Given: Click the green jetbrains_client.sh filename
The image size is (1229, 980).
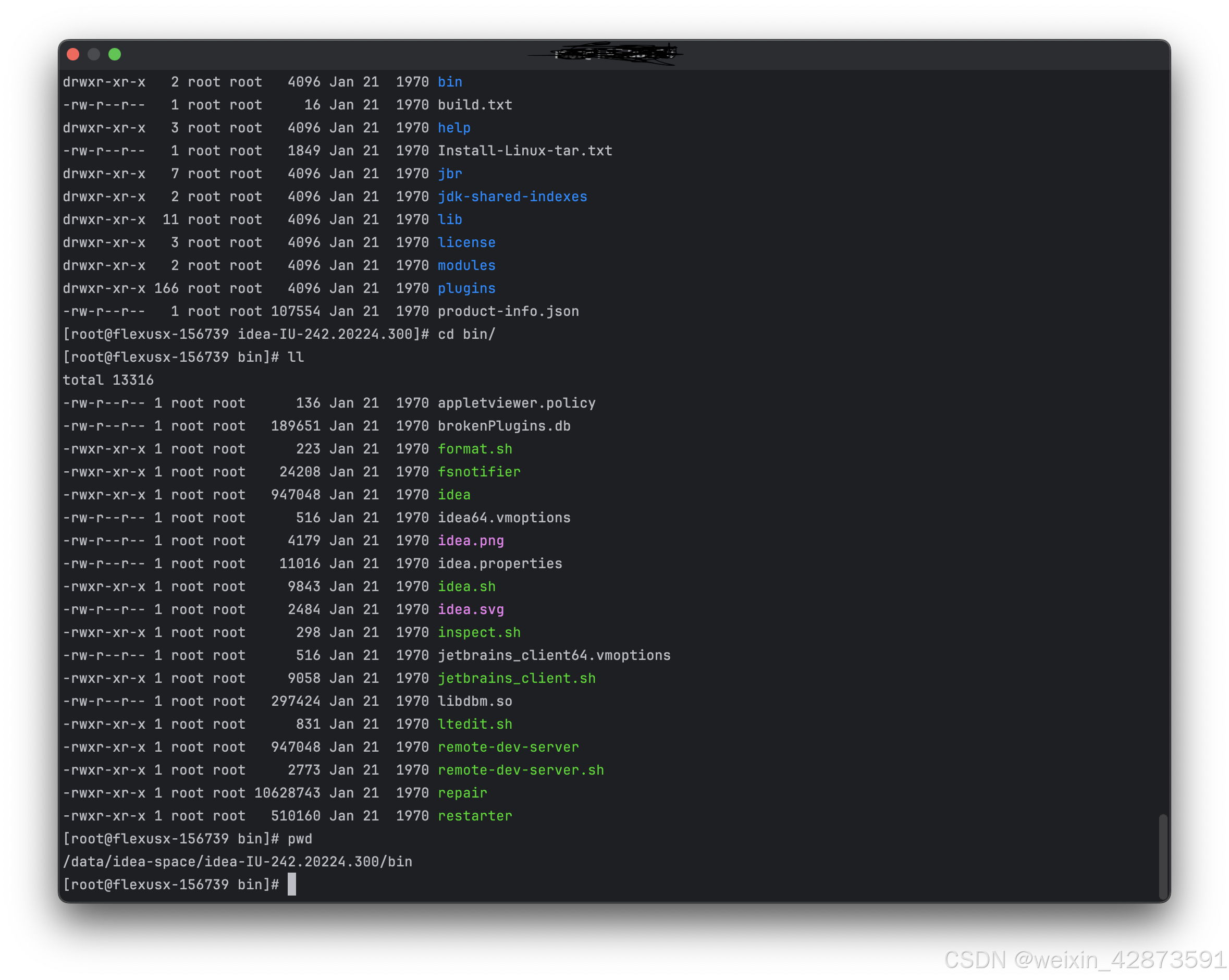Looking at the screenshot, I should coord(517,678).
